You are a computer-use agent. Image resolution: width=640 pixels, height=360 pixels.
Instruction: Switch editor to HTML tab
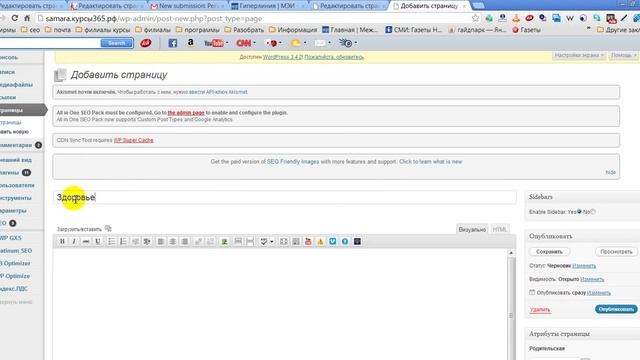(500, 229)
